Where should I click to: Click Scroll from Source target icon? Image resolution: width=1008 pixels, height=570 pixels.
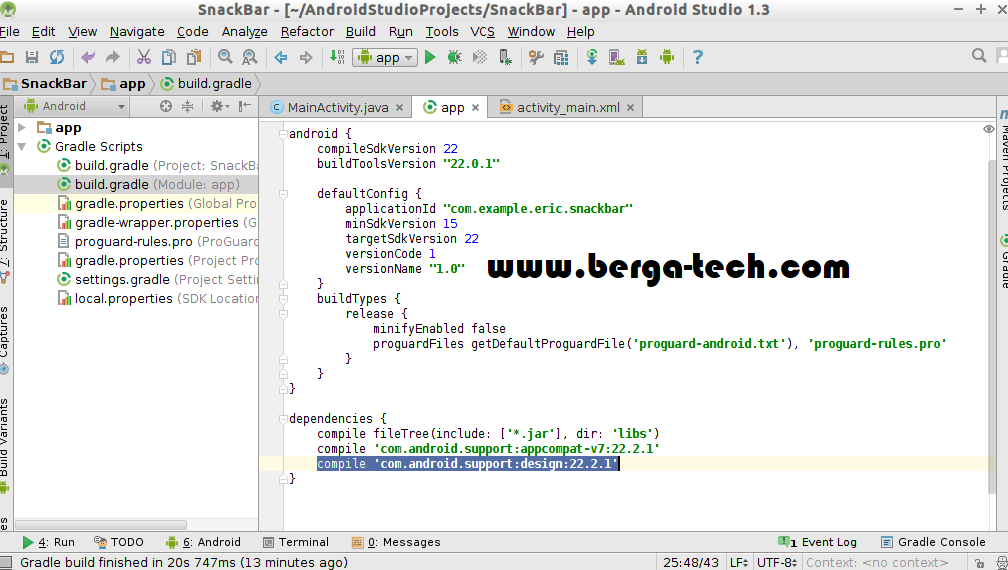166,106
